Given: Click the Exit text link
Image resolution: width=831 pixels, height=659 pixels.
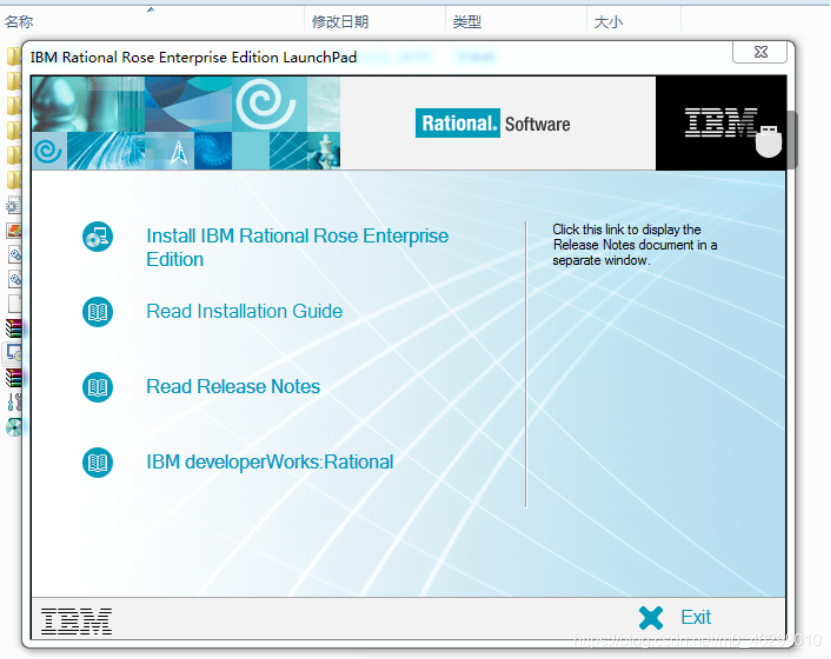Looking at the screenshot, I should (x=696, y=617).
